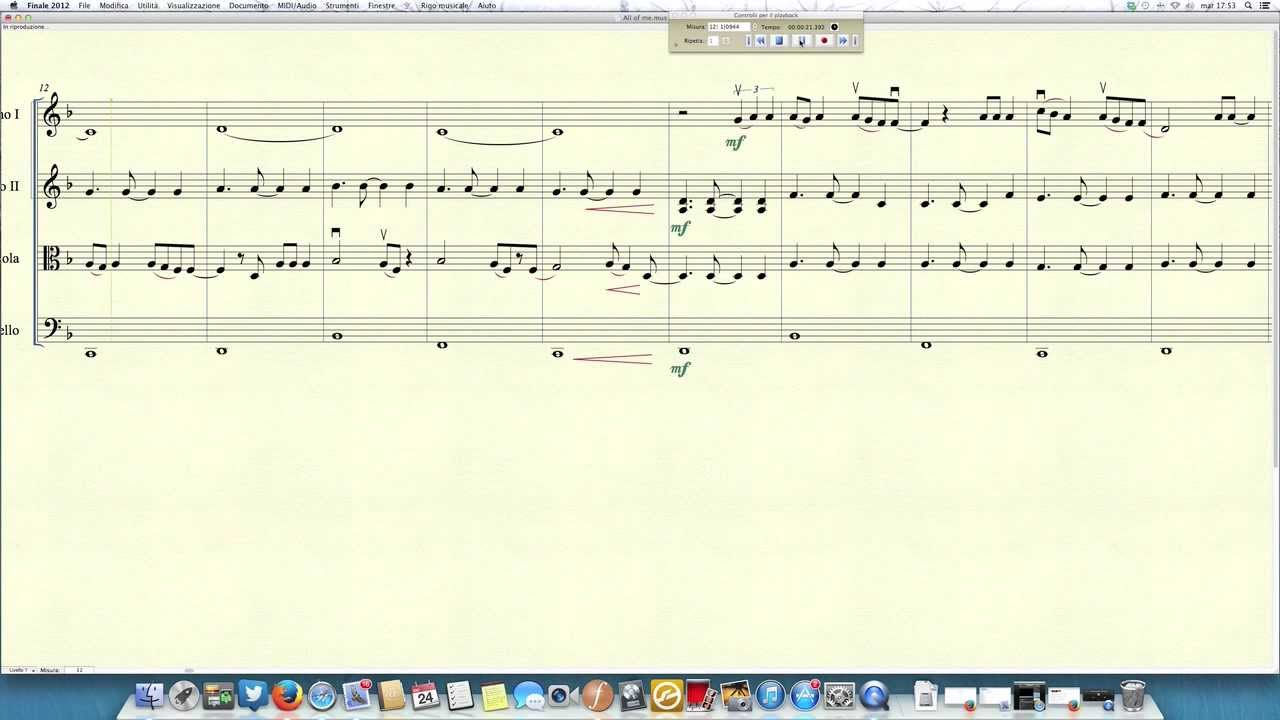Image resolution: width=1280 pixels, height=720 pixels.
Task: Open the Contacts book in Dock
Action: [x=391, y=695]
